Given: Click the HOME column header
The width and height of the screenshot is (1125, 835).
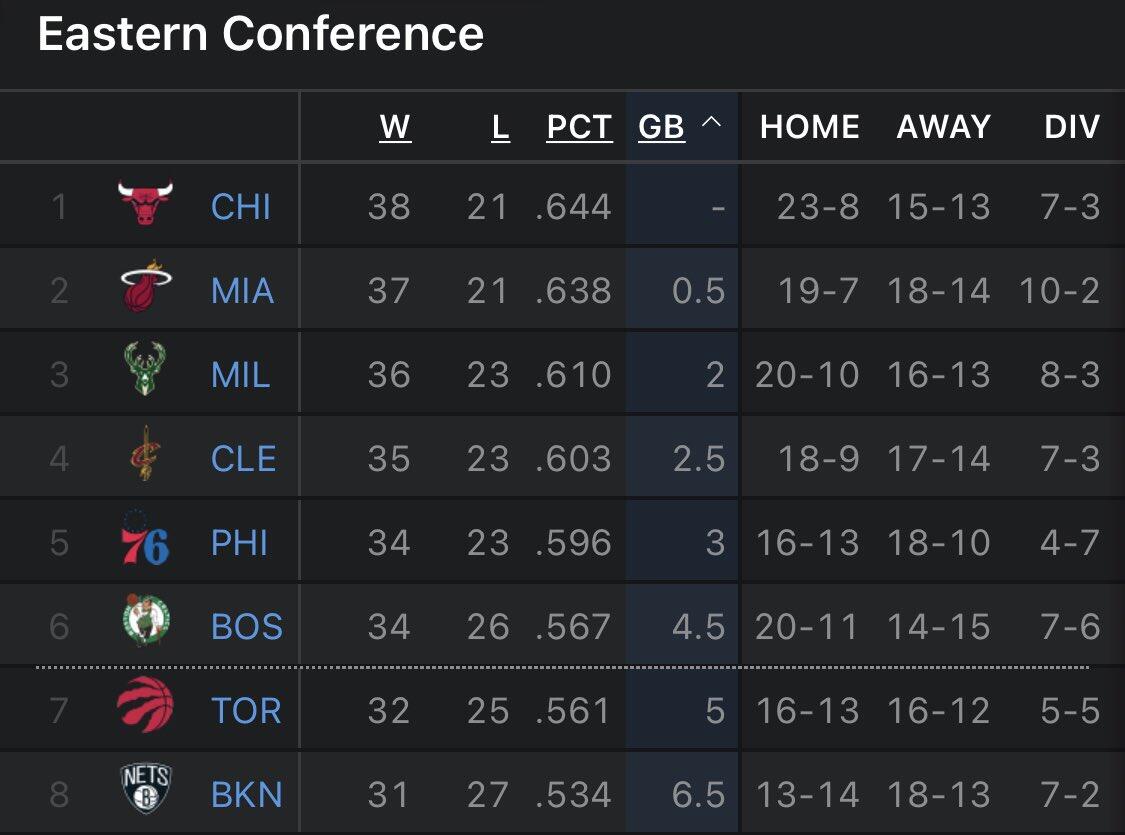Looking at the screenshot, I should [809, 127].
